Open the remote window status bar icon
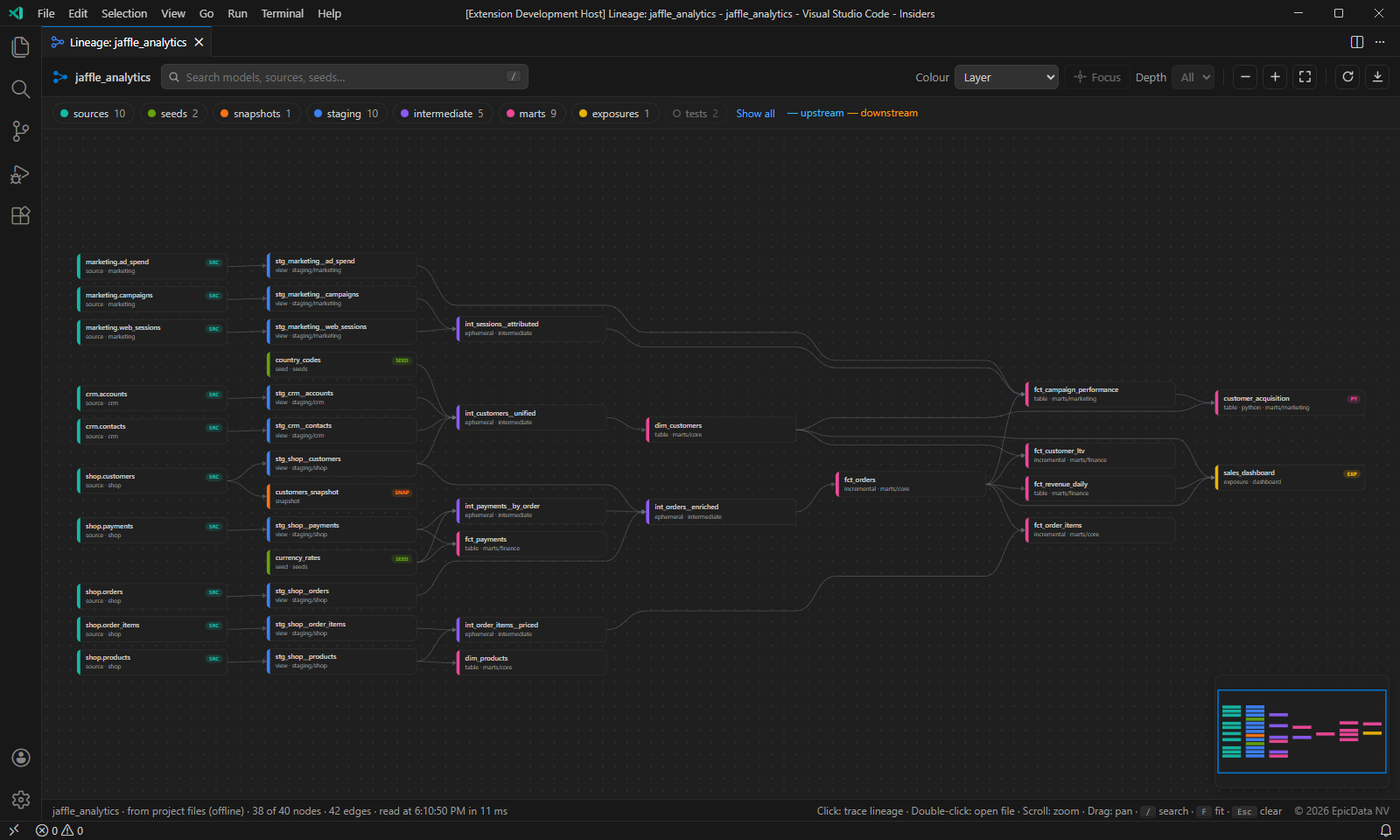Screen dimensions: 1400x840 tap(13, 830)
